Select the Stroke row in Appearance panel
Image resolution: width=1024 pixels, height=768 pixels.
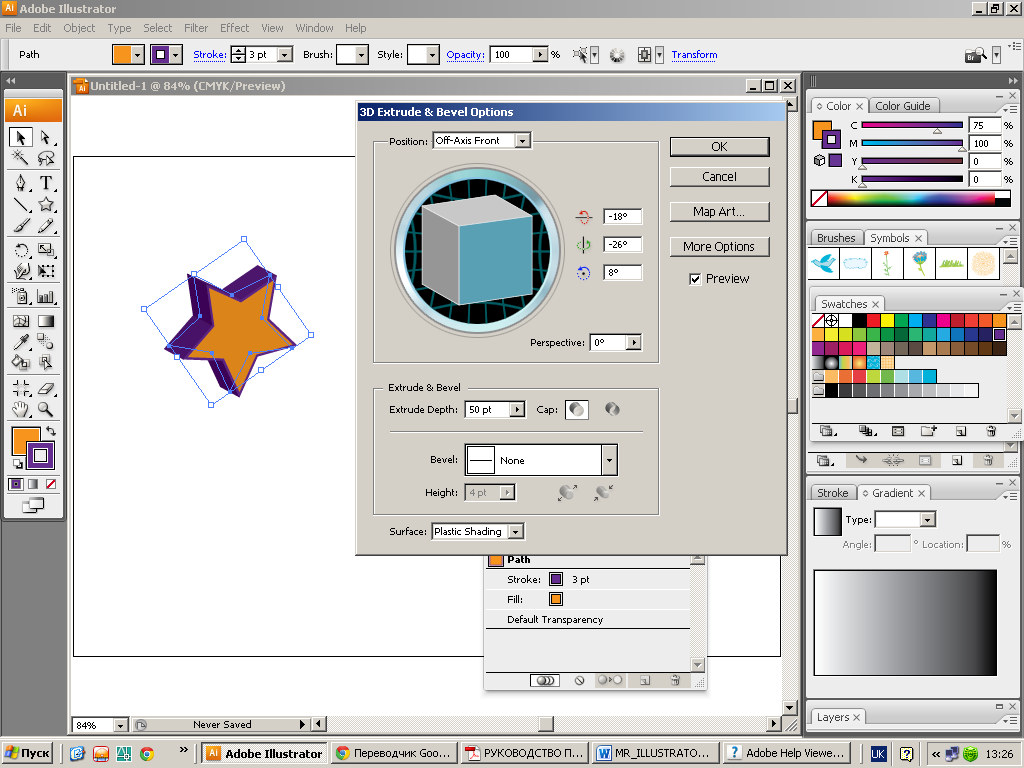pyautogui.click(x=587, y=579)
